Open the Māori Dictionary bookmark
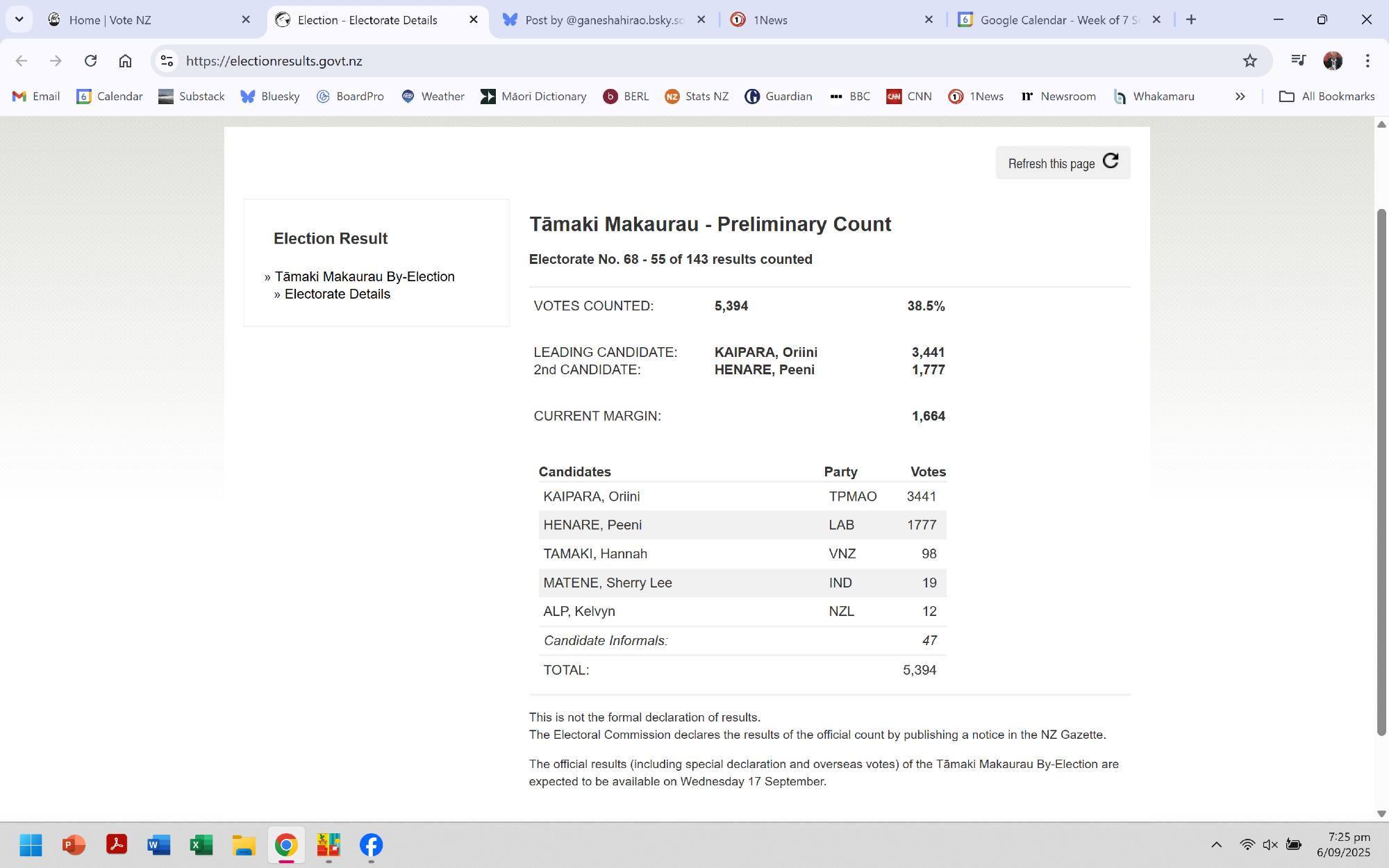Screen dimensions: 1389x868 tap(533, 97)
